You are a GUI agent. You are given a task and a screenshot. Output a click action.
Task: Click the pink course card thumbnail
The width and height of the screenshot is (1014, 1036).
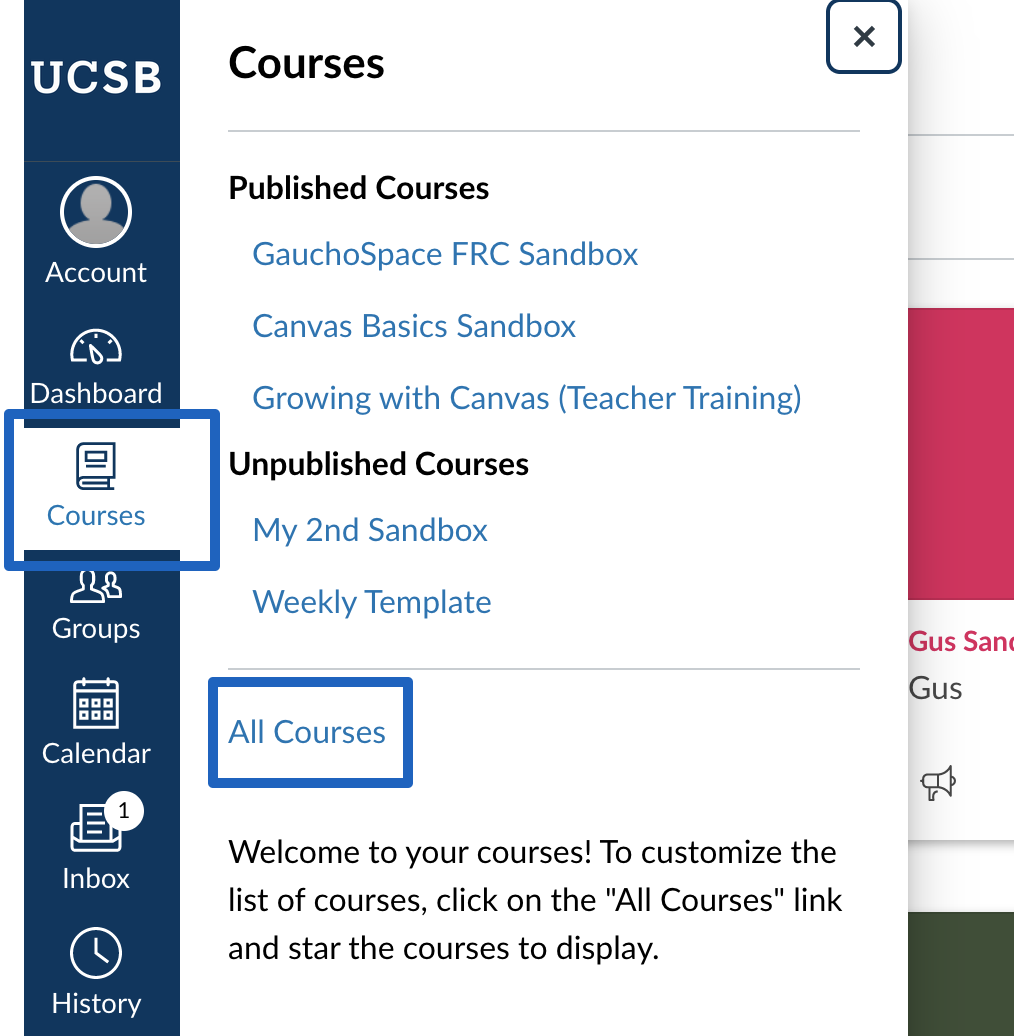pos(961,454)
